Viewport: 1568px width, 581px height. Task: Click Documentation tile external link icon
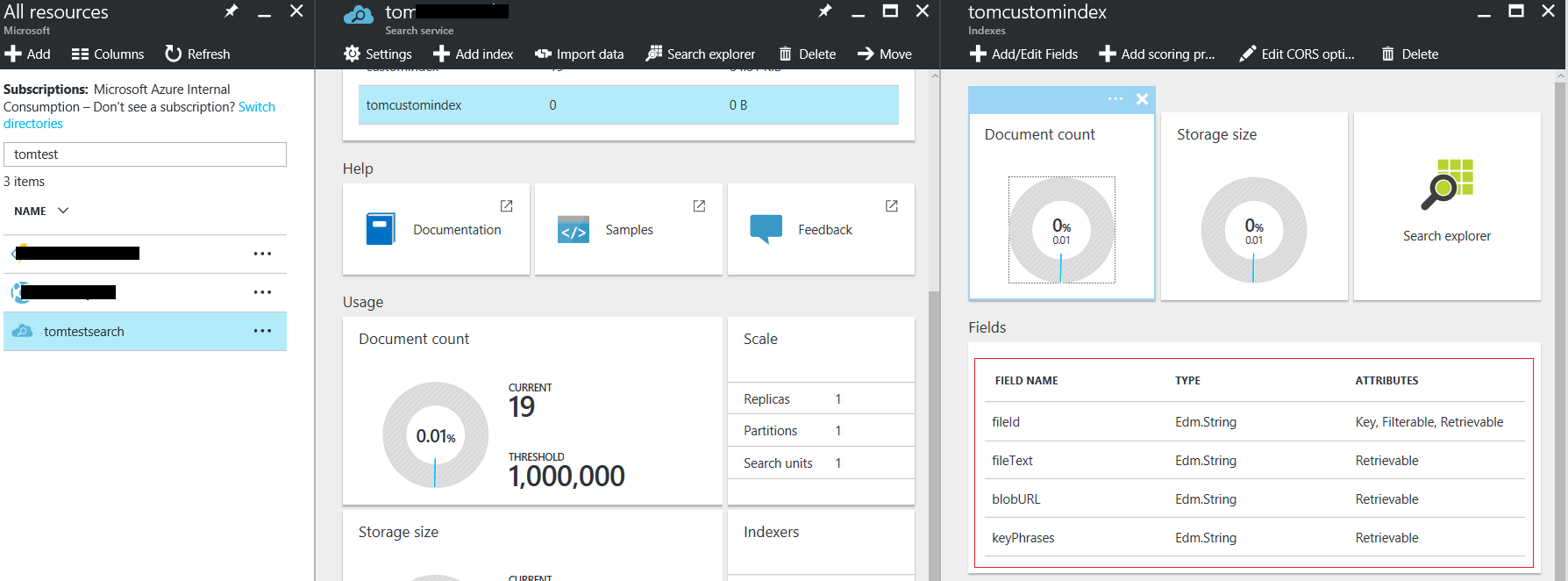(x=507, y=205)
